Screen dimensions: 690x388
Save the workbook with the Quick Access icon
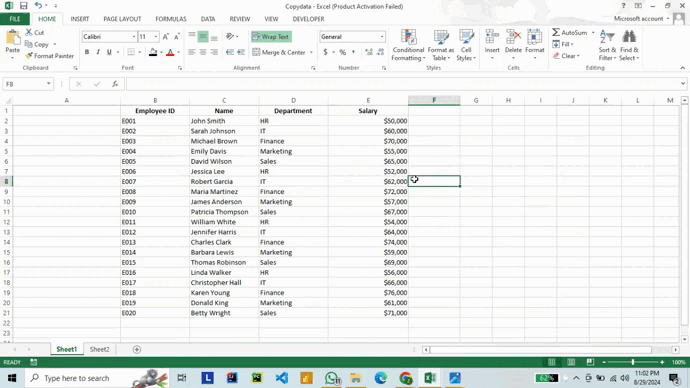(23, 6)
